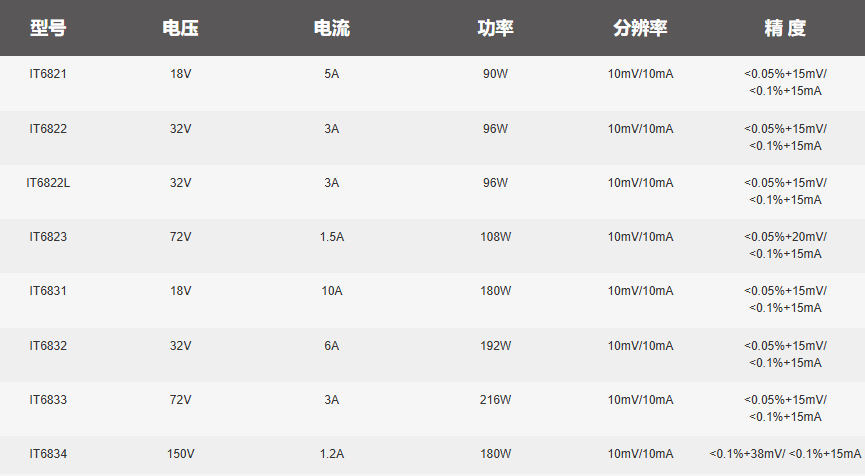Click 10mV/10mA resolution in IT6823 row
Viewport: 865px width, 476px height.
click(640, 237)
